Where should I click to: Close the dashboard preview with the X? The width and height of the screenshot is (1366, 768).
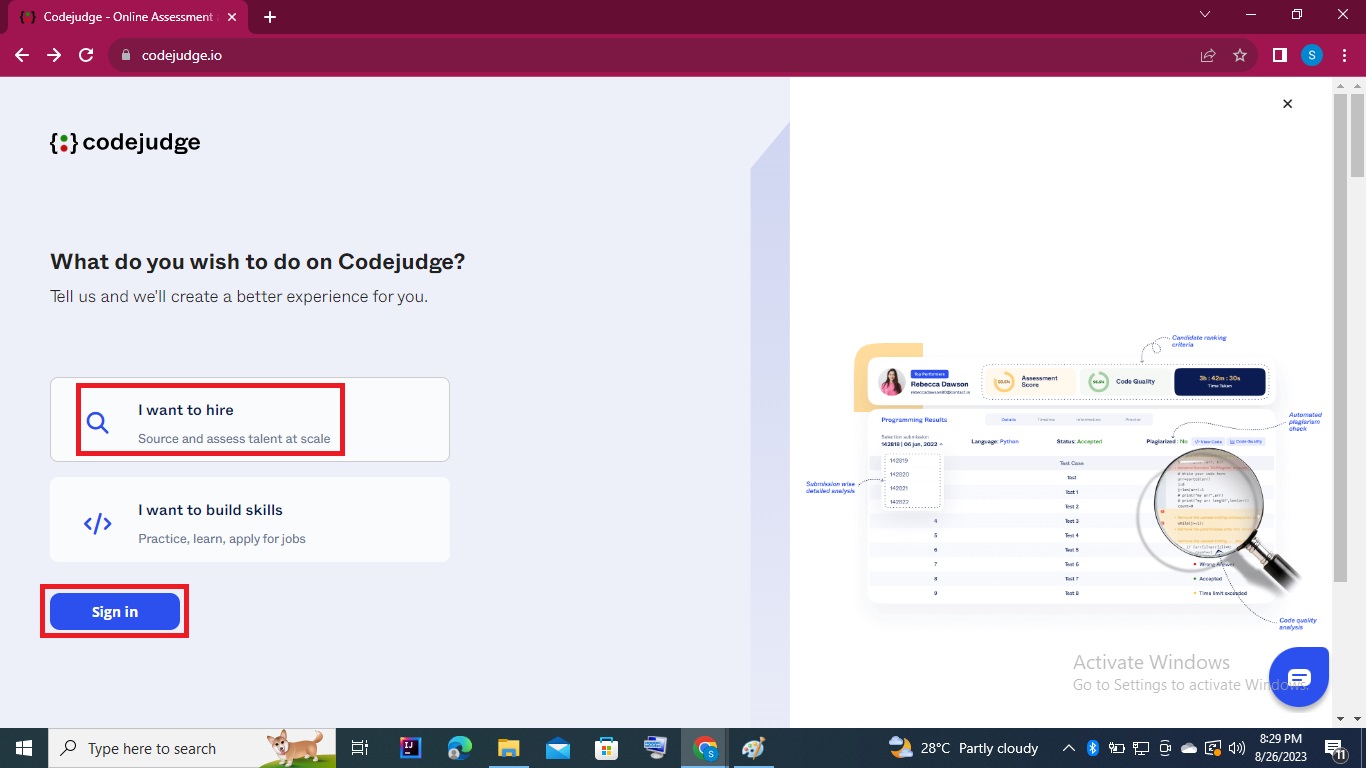1287,104
